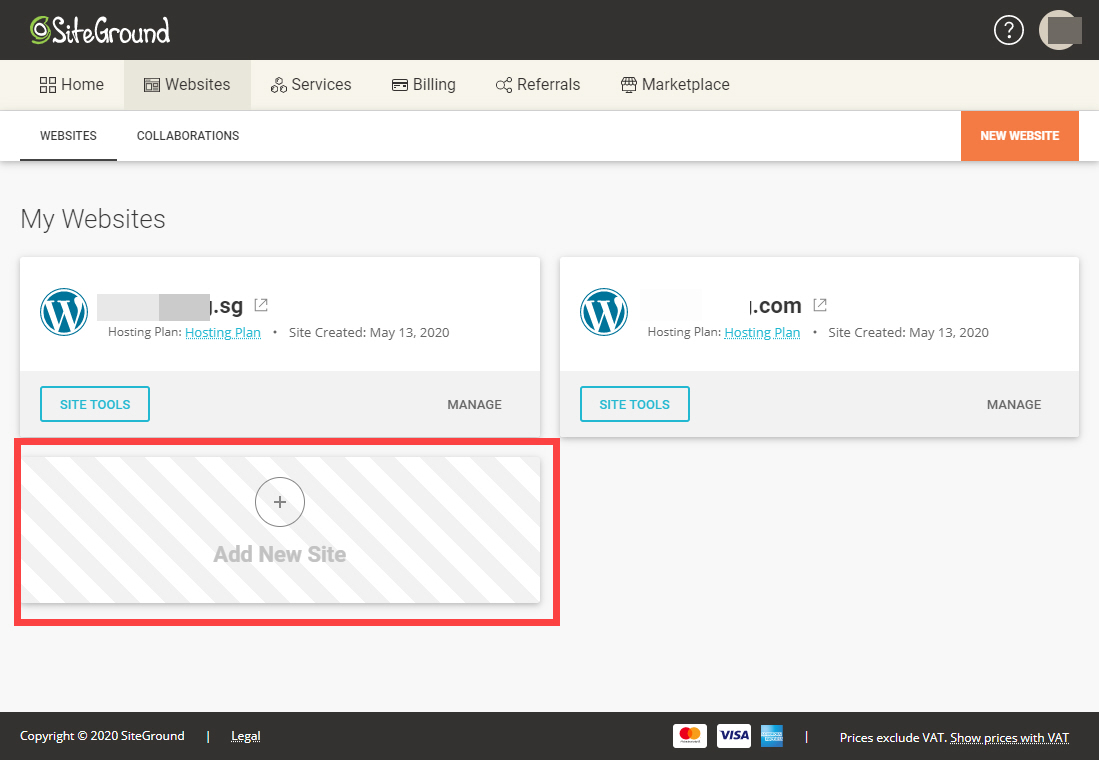
Task: Click the Copyright © 2020 SiteGround text
Action: 102,736
